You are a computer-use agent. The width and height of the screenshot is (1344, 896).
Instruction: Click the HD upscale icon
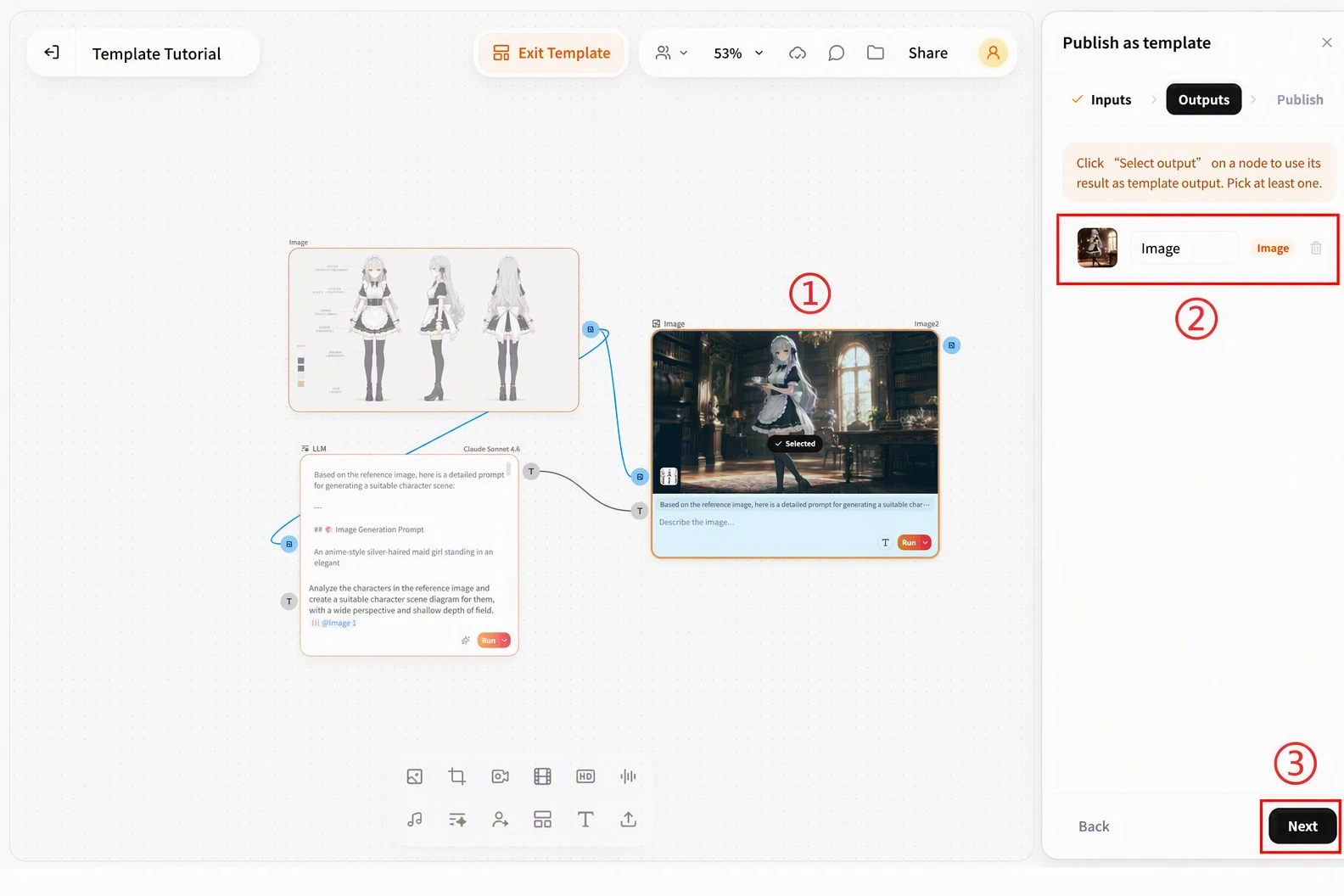tap(585, 776)
